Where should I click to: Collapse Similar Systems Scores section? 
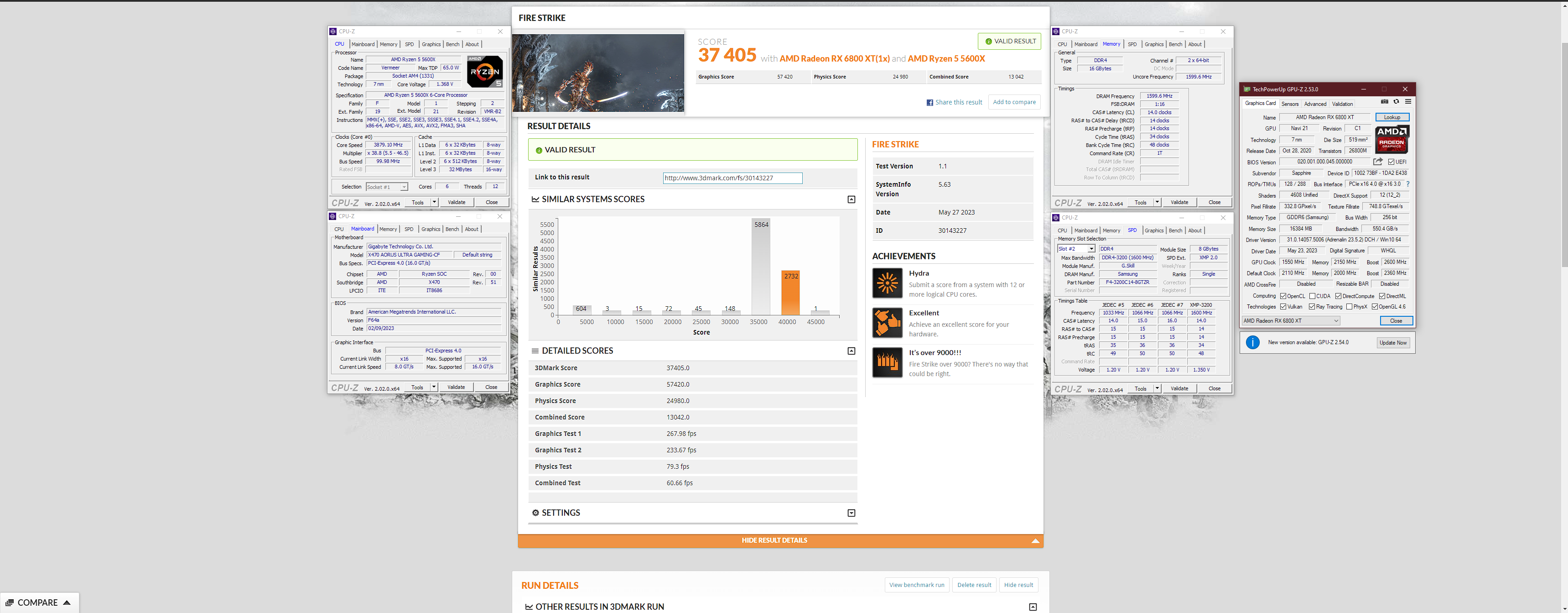pos(851,199)
